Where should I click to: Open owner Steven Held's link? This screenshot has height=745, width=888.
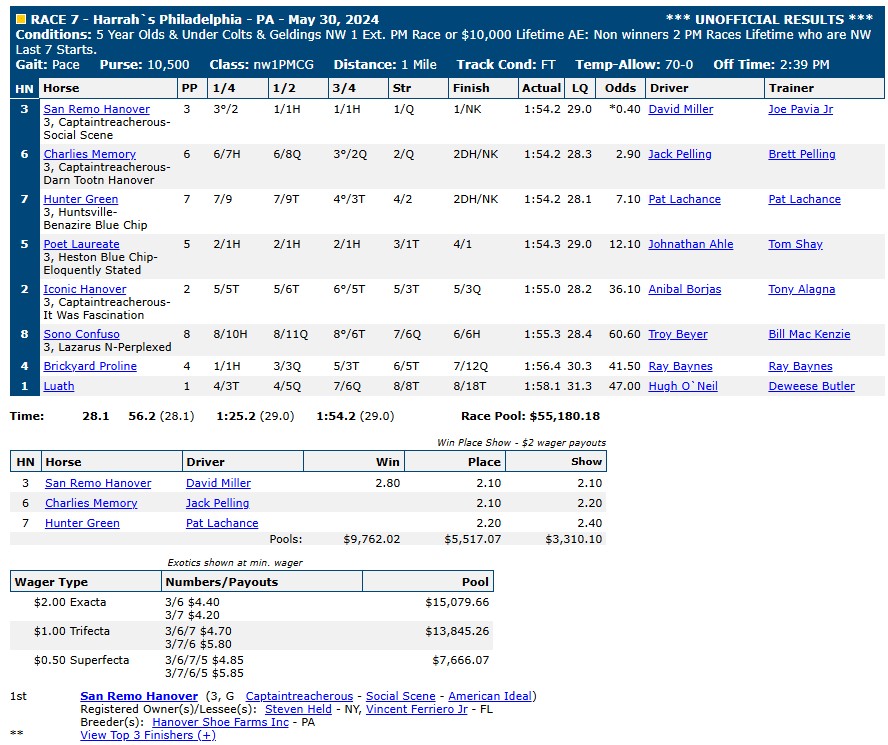(x=298, y=709)
